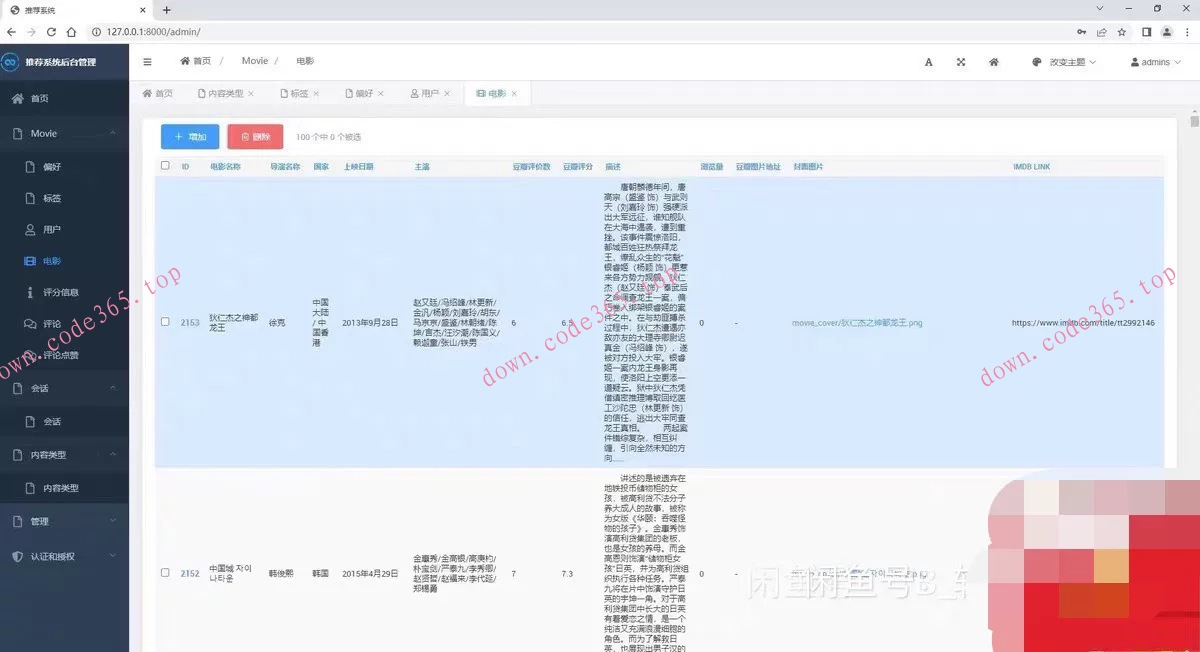Click the palette icon beside 改变主题
The width and height of the screenshot is (1200, 652).
click(1037, 62)
